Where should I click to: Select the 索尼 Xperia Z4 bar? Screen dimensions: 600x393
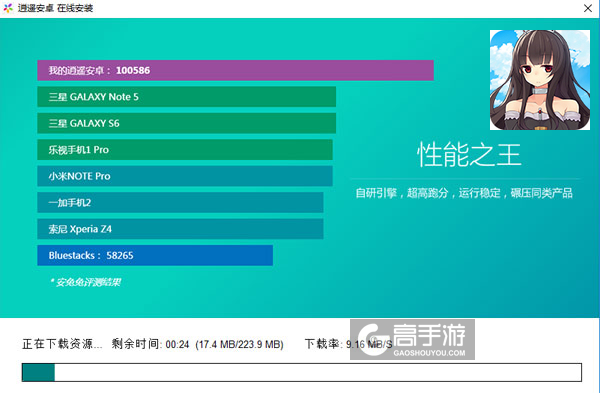click(x=180, y=229)
